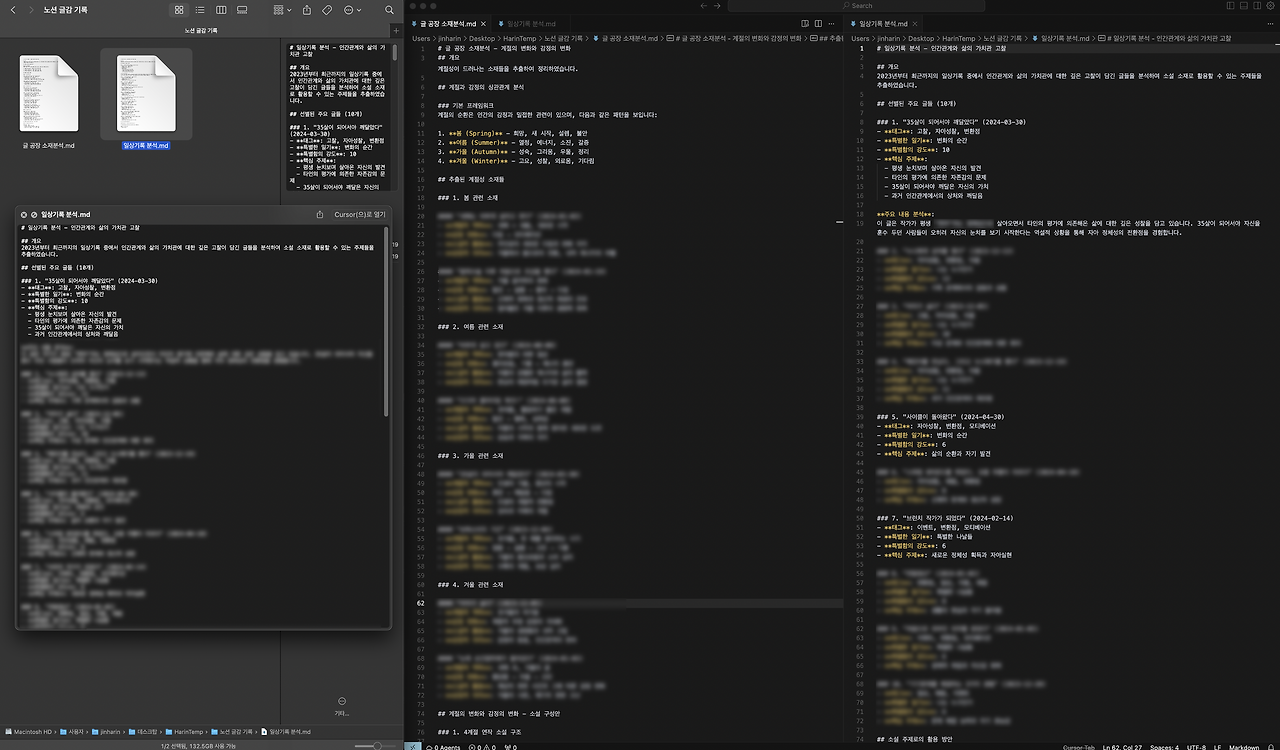The width and height of the screenshot is (1280, 750).
Task: Click Markdown language mode in status bar
Action: (1245, 746)
